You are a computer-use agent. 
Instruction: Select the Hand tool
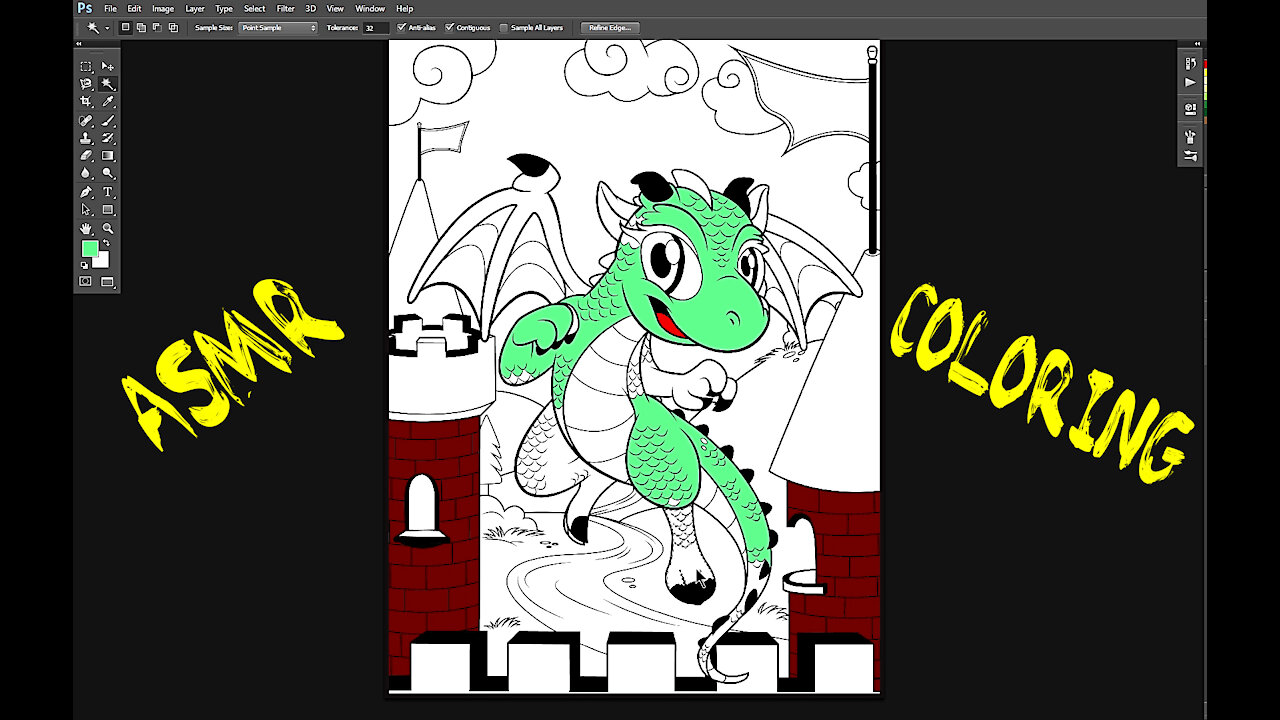tap(86, 229)
